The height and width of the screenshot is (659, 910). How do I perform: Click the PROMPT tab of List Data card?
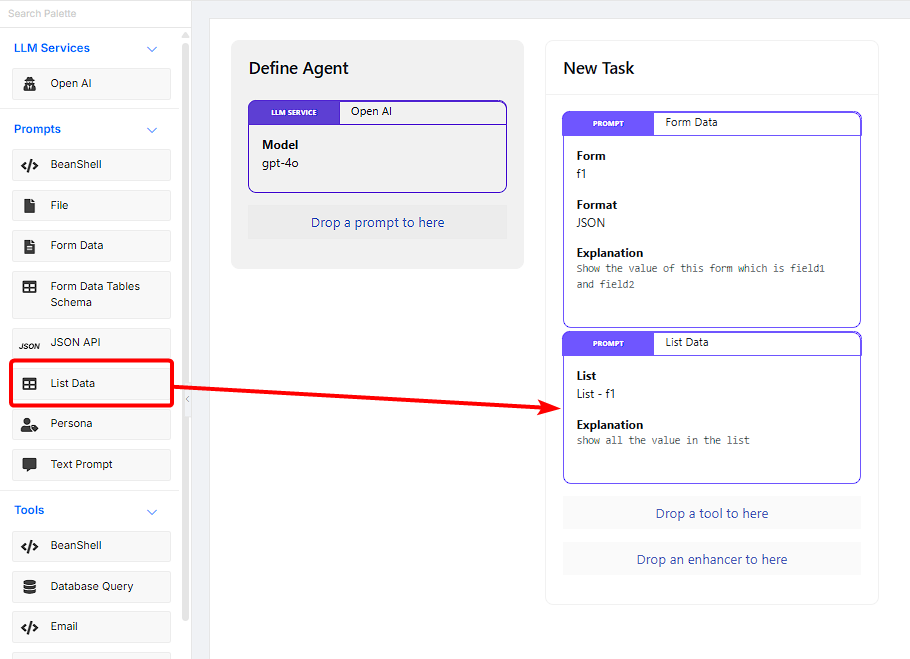[x=608, y=343]
